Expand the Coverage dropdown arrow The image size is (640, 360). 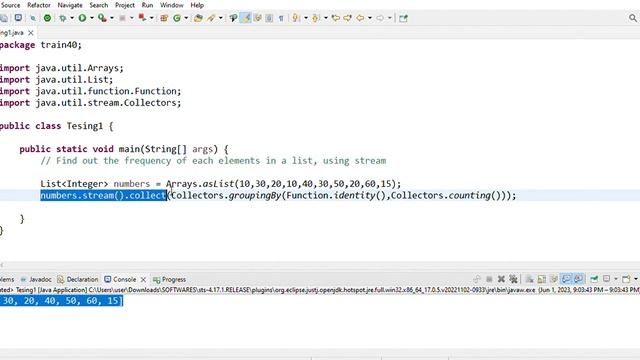(x=112, y=18)
